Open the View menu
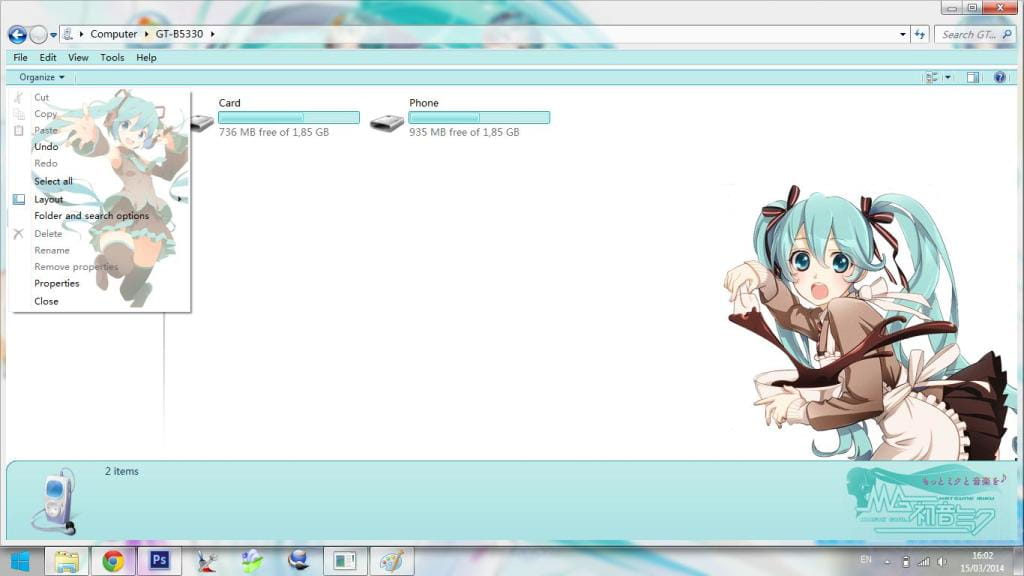The height and width of the screenshot is (576, 1024). [78, 57]
